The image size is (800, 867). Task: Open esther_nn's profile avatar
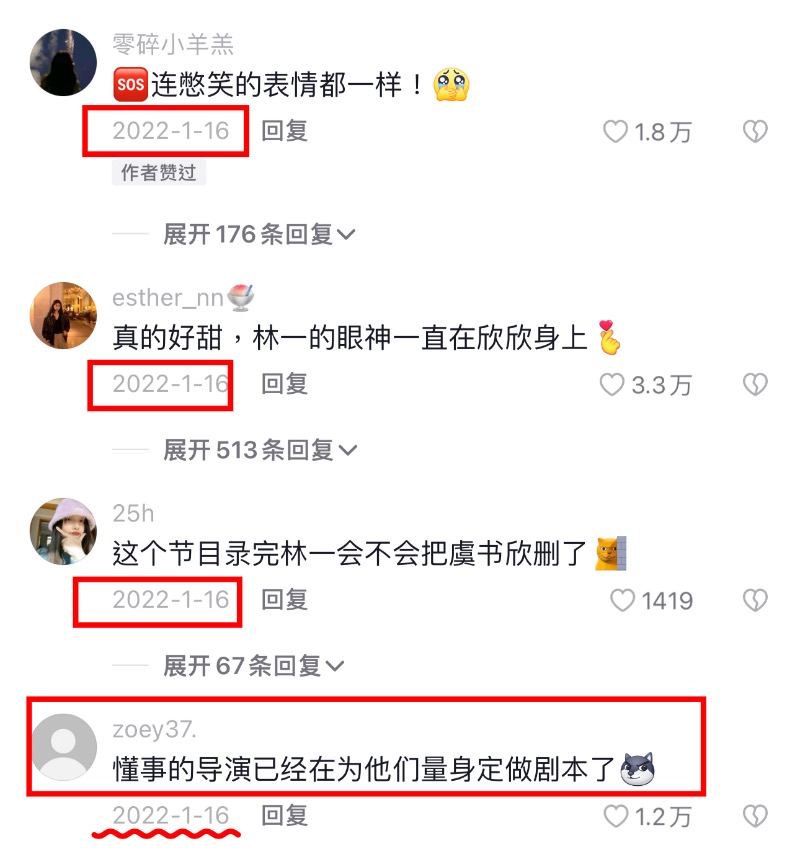pyautogui.click(x=63, y=315)
